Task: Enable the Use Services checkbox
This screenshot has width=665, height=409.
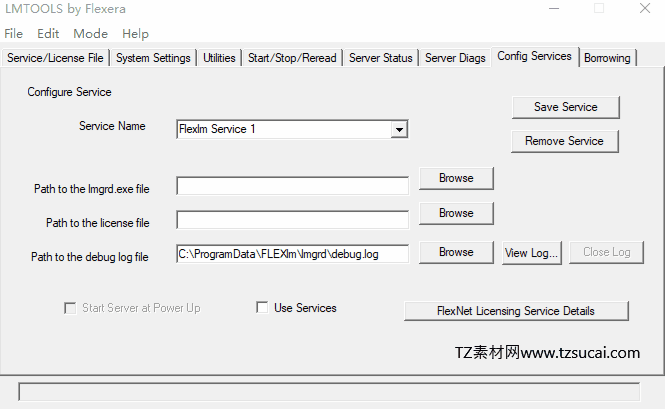Action: pyautogui.click(x=262, y=308)
